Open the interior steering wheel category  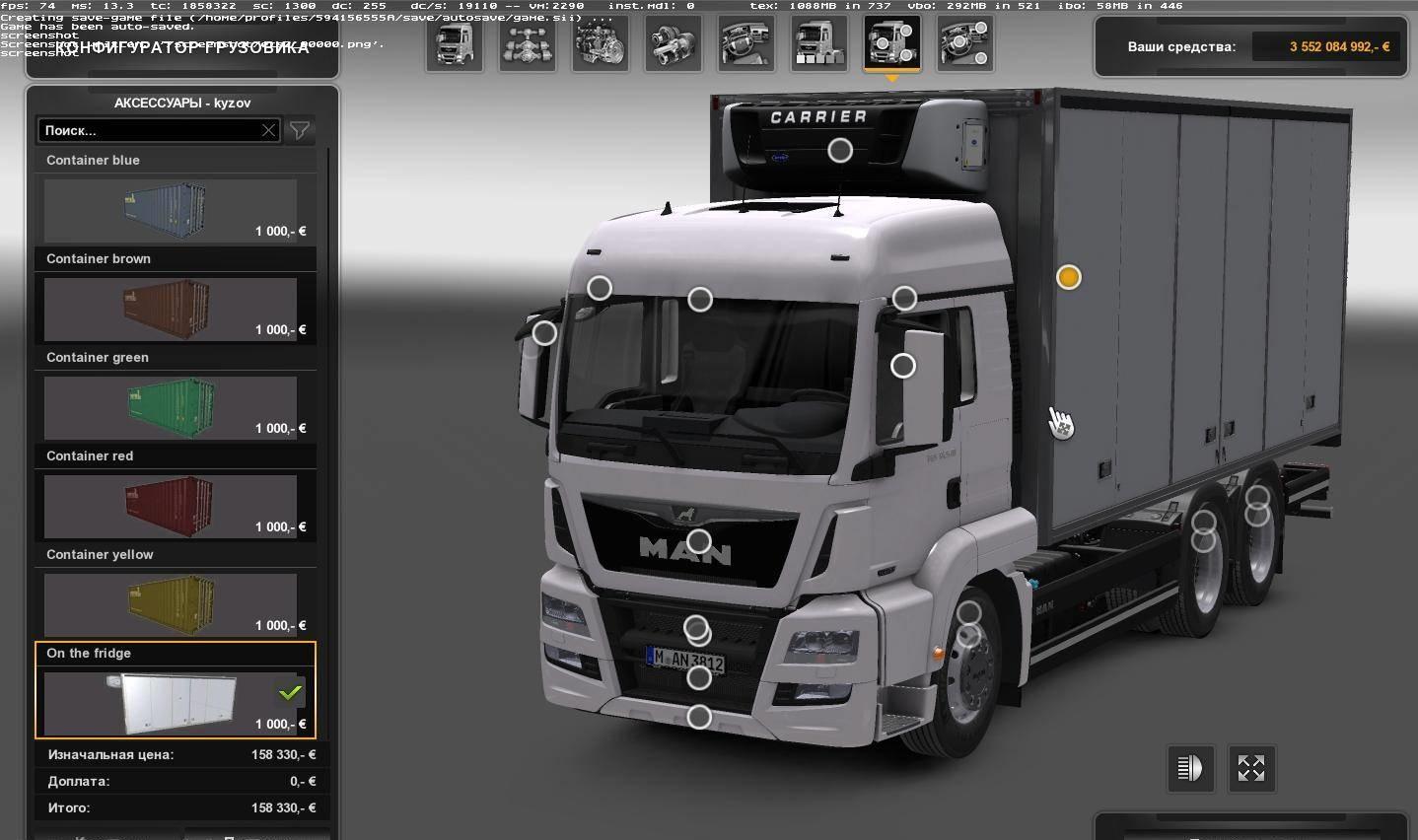point(746,44)
